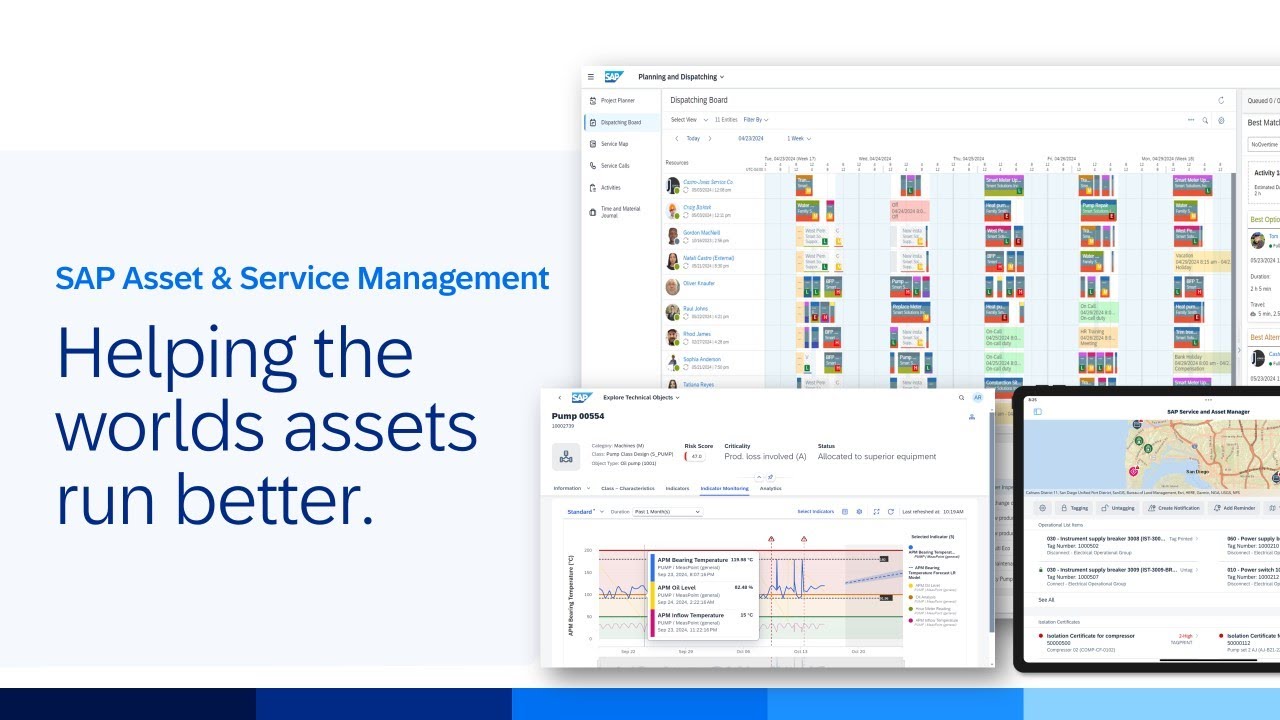Click first alert warning marker on chart

pyautogui.click(x=771, y=539)
